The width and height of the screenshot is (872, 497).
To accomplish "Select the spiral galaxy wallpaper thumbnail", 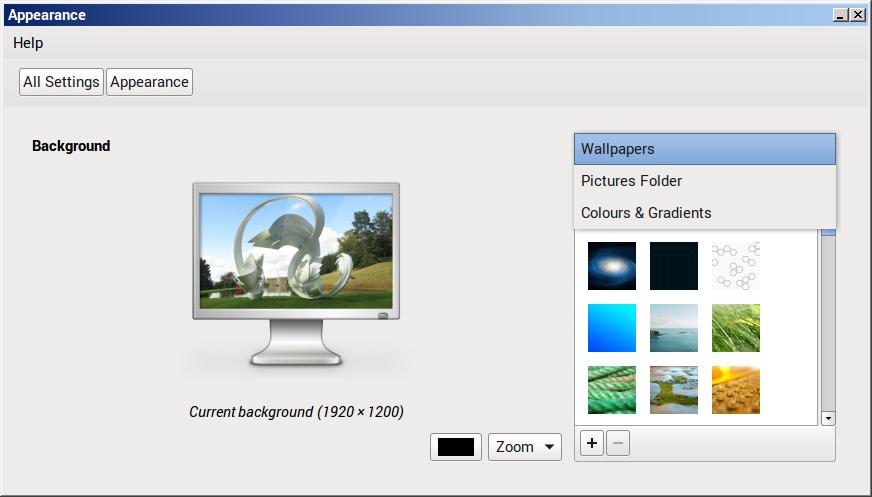I will click(x=612, y=266).
